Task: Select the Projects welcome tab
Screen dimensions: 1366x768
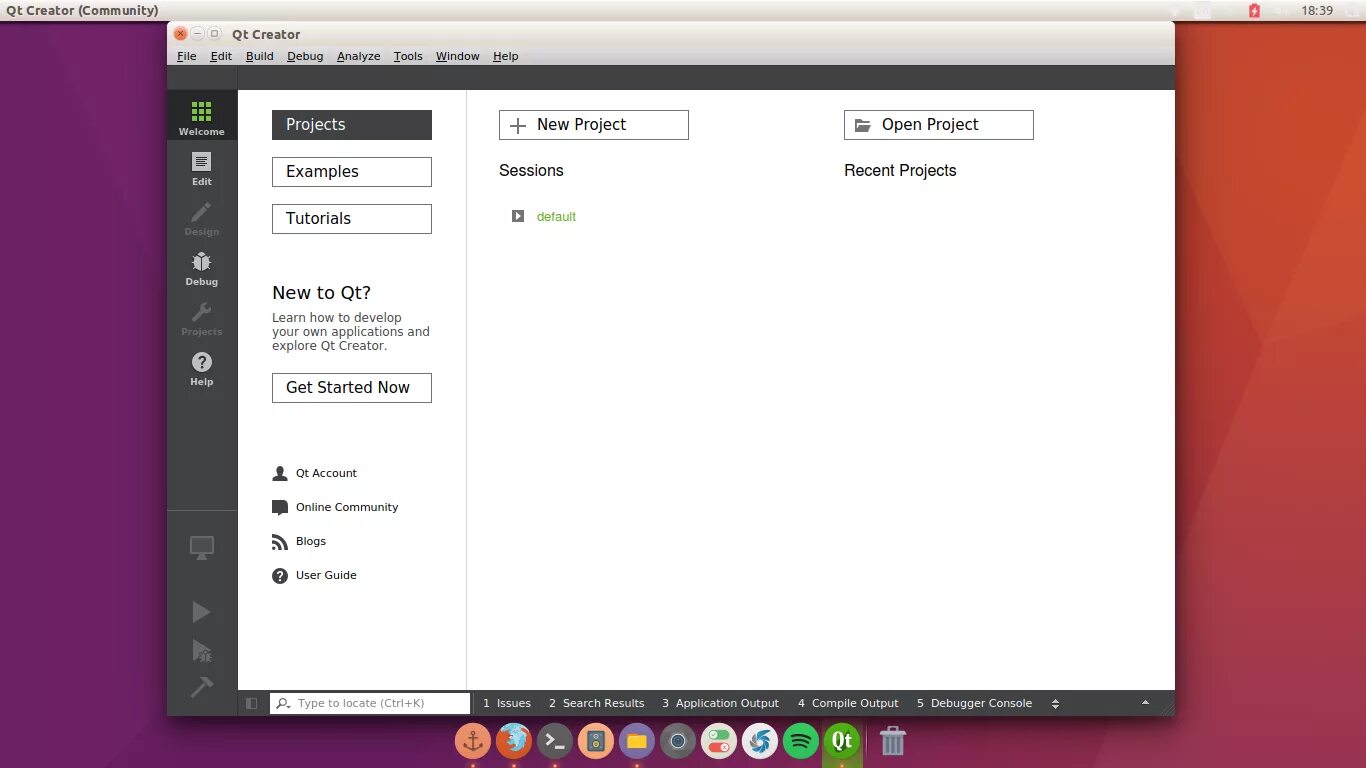Action: 352,125
